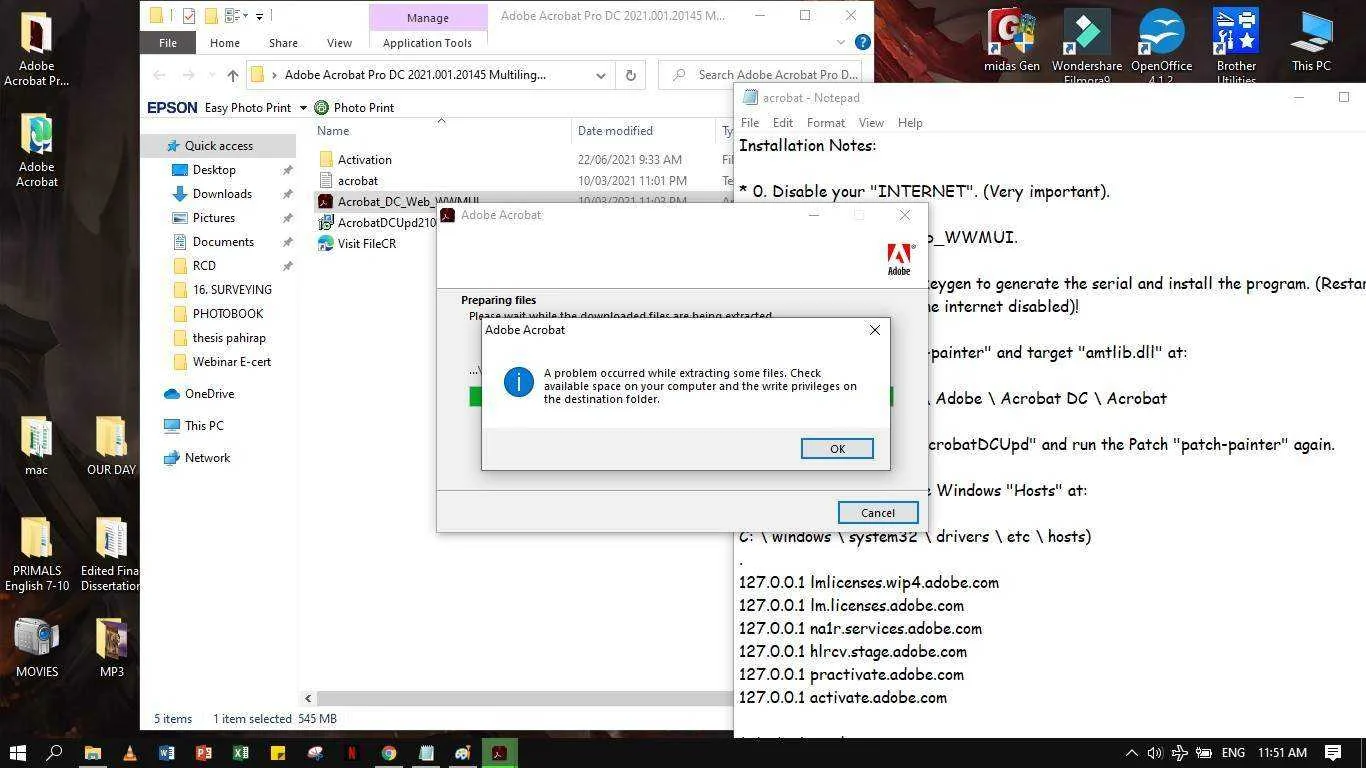Open the Windows Start menu
The height and width of the screenshot is (768, 1366).
click(18, 753)
